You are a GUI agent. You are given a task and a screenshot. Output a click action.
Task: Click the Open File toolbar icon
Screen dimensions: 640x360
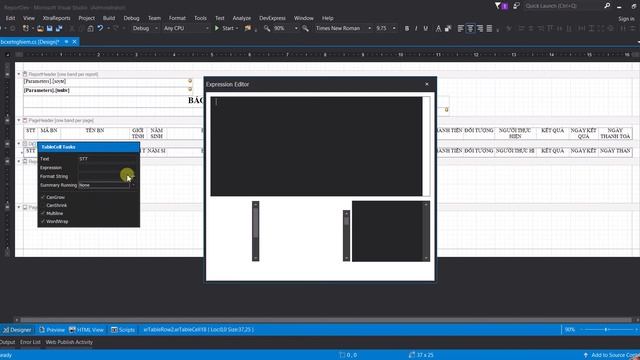click(40, 29)
